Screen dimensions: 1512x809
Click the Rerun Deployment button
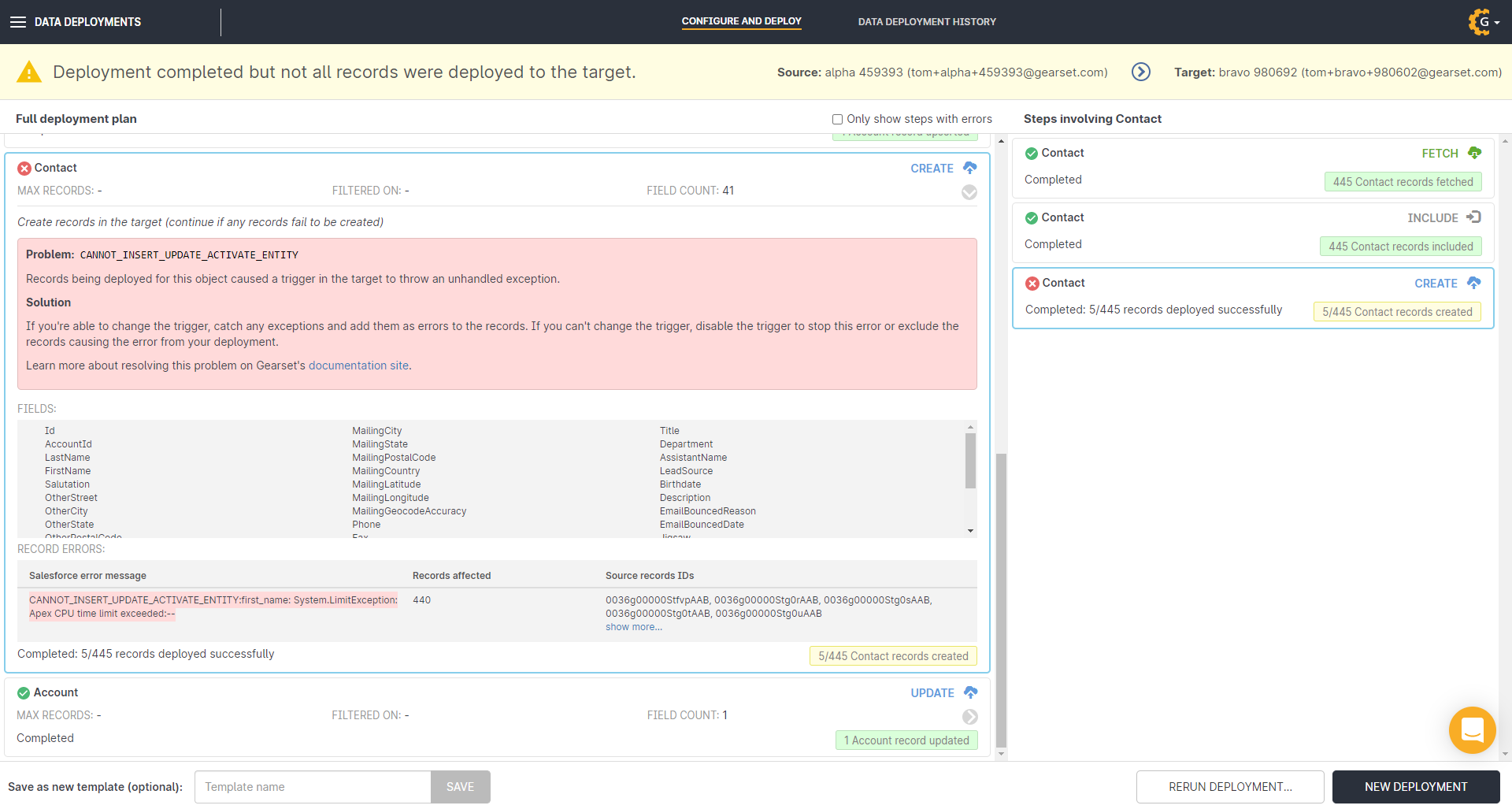pyautogui.click(x=1229, y=787)
